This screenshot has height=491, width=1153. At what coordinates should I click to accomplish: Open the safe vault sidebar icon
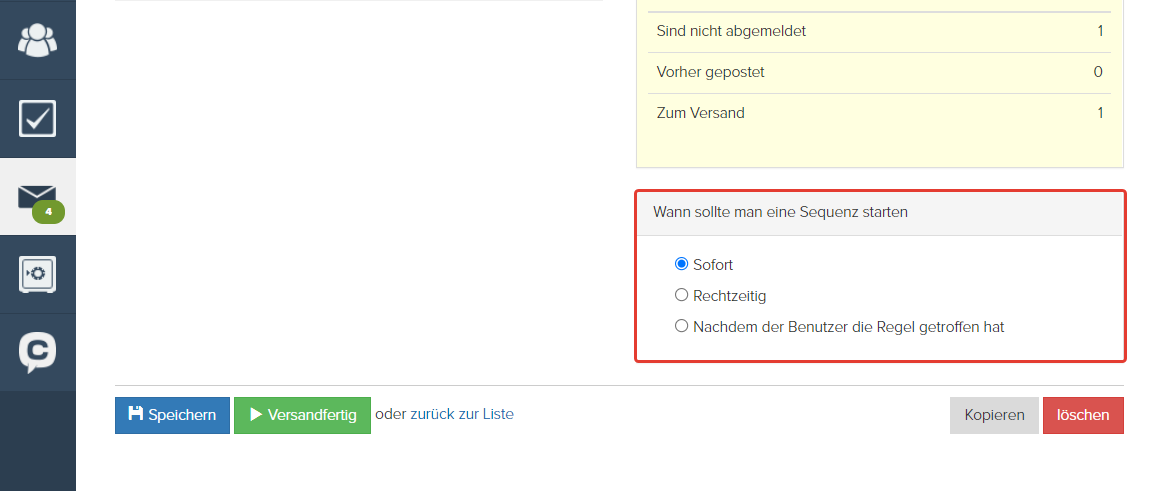[38, 275]
